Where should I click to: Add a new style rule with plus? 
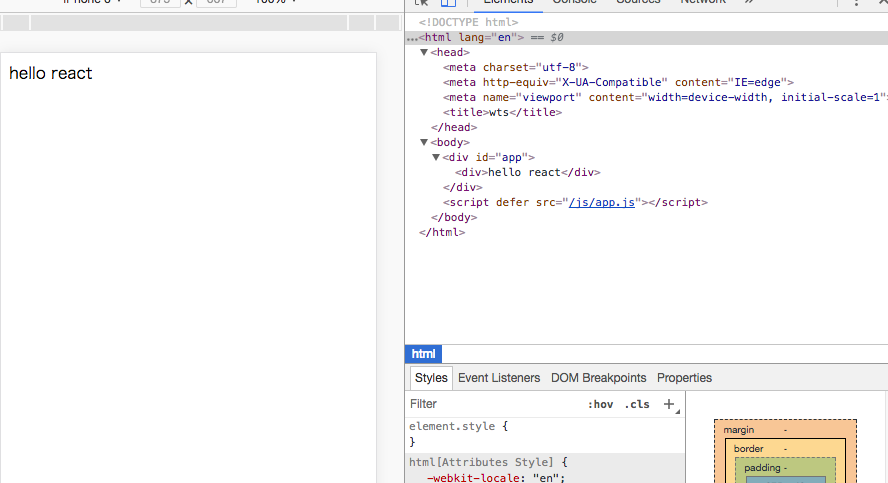click(x=669, y=404)
